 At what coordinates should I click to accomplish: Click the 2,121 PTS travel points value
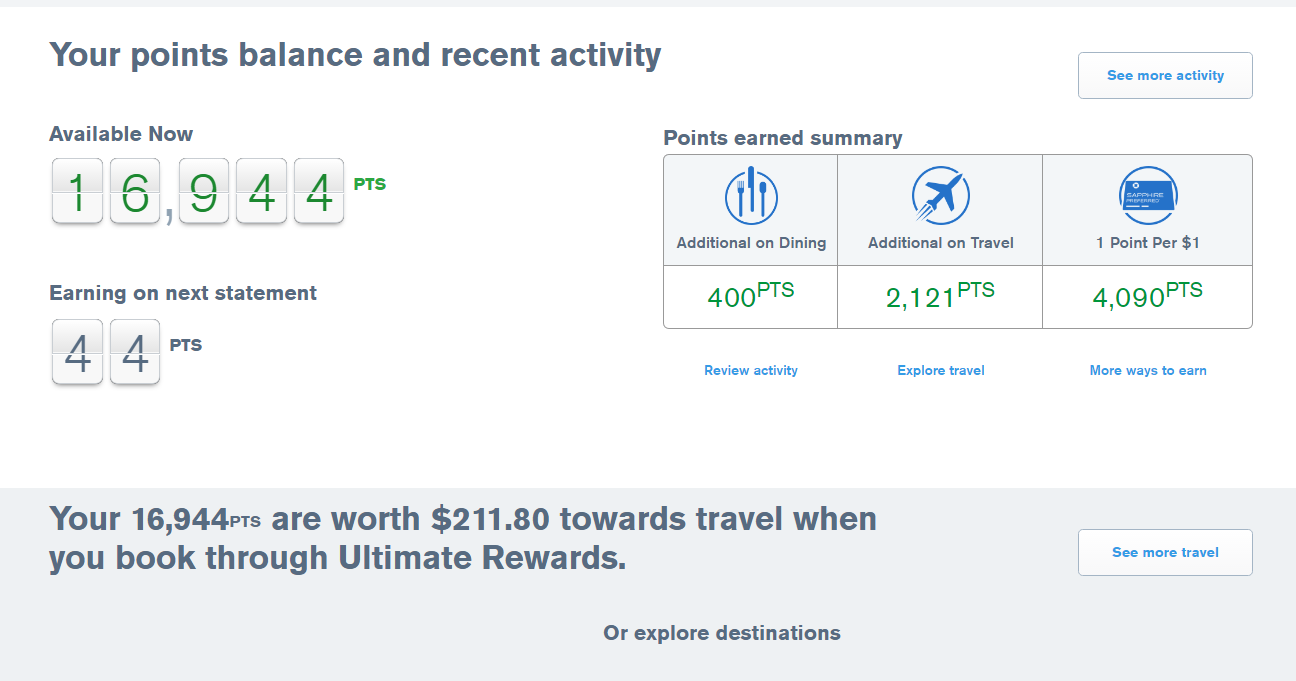940,296
